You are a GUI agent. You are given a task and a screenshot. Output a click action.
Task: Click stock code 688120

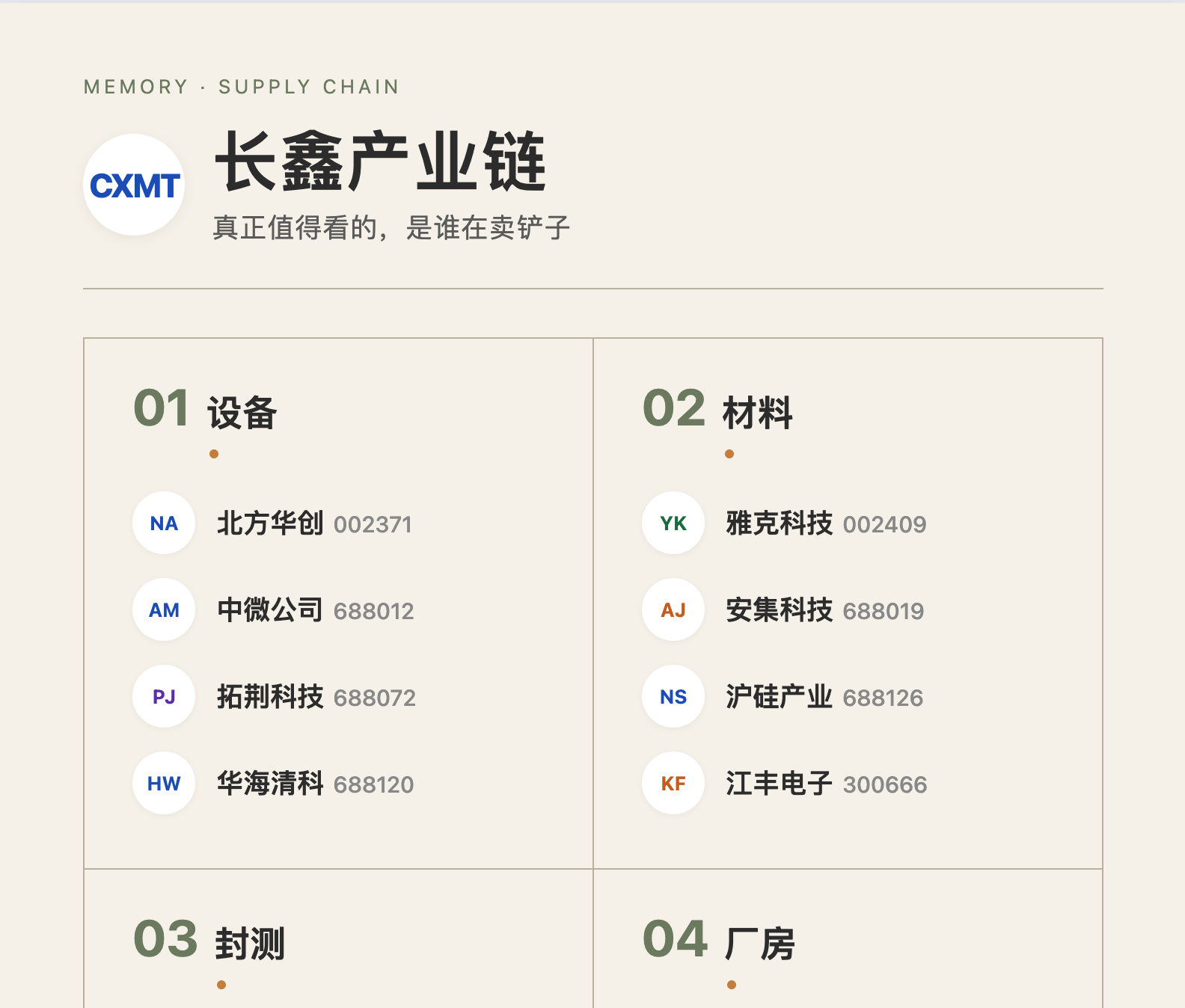click(x=374, y=785)
